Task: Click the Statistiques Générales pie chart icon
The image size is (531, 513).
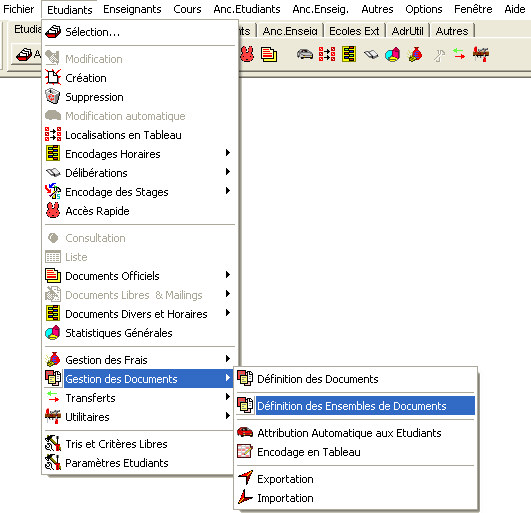Action: click(x=53, y=332)
